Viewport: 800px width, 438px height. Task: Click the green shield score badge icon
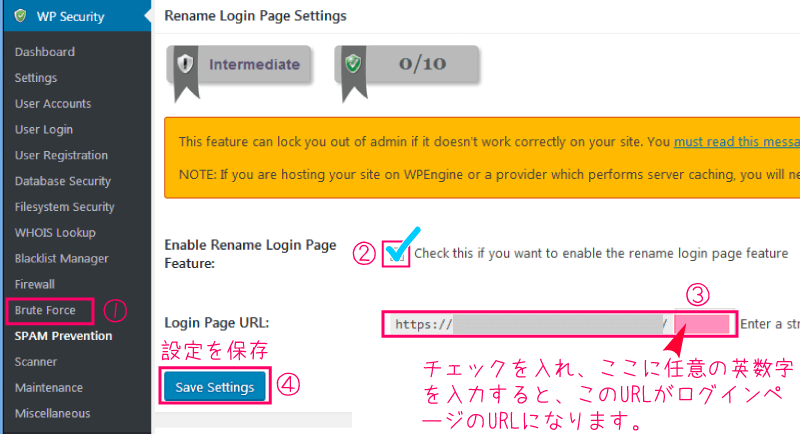pyautogui.click(x=353, y=64)
